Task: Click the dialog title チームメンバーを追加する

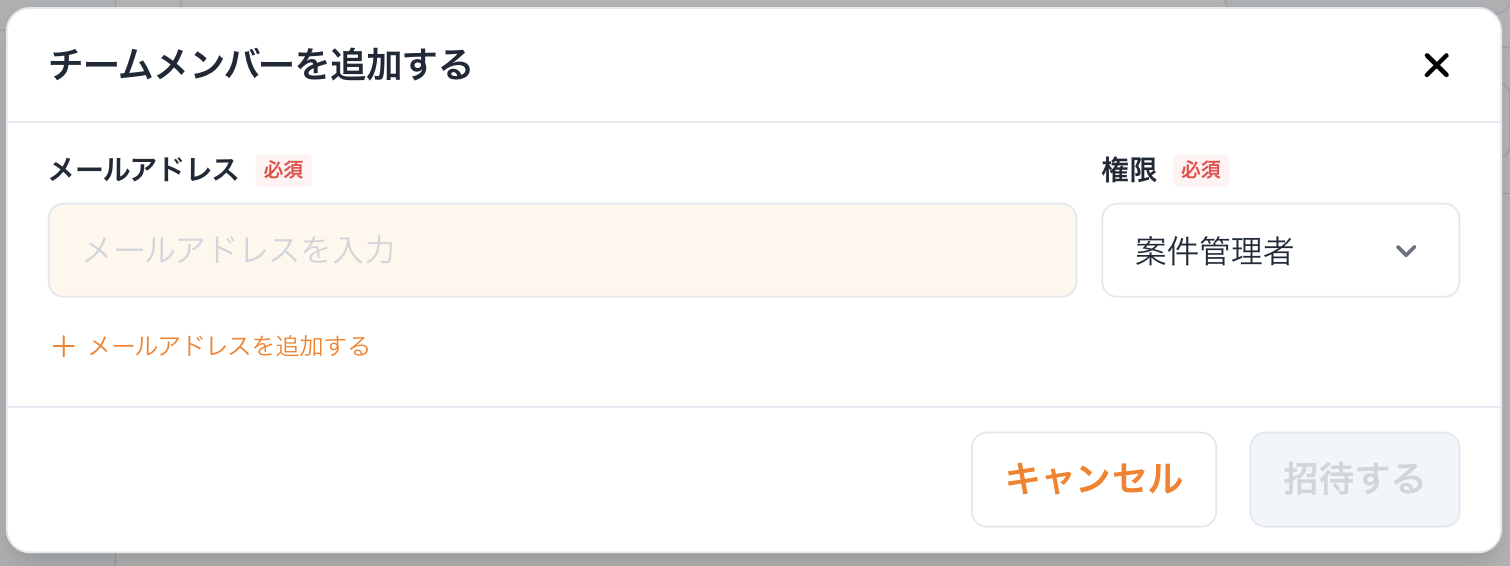Action: pyautogui.click(x=260, y=66)
